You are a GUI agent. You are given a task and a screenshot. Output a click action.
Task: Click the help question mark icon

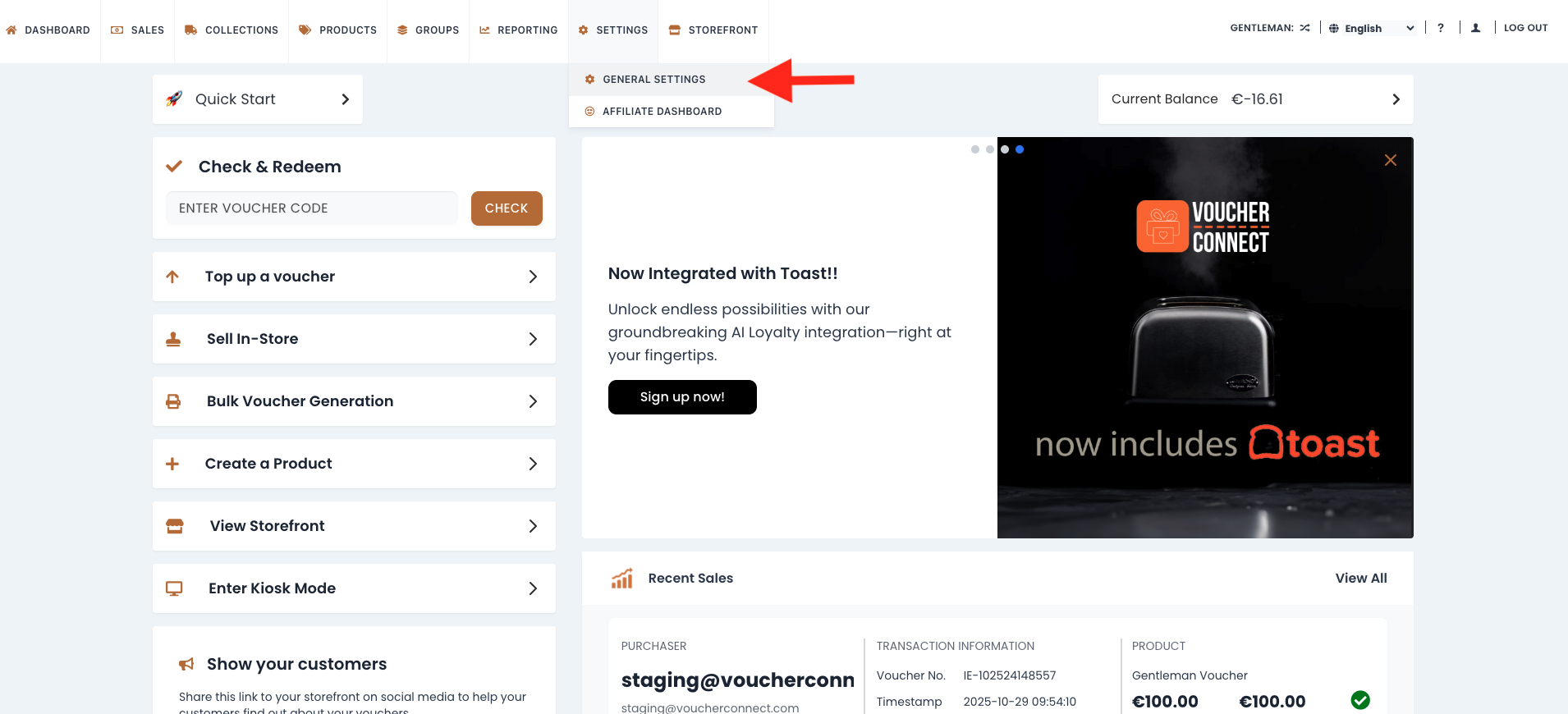tap(1441, 28)
